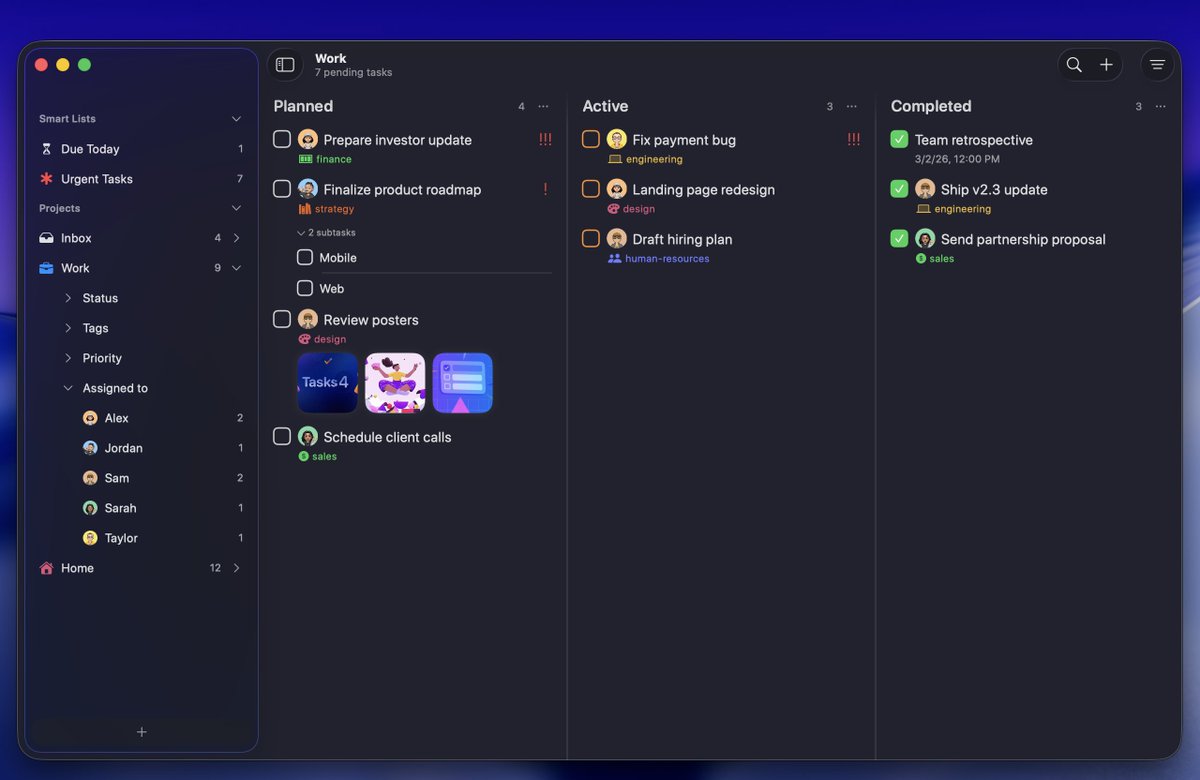
Task: Click the high priority marker on Fix payment bug
Action: 853,140
